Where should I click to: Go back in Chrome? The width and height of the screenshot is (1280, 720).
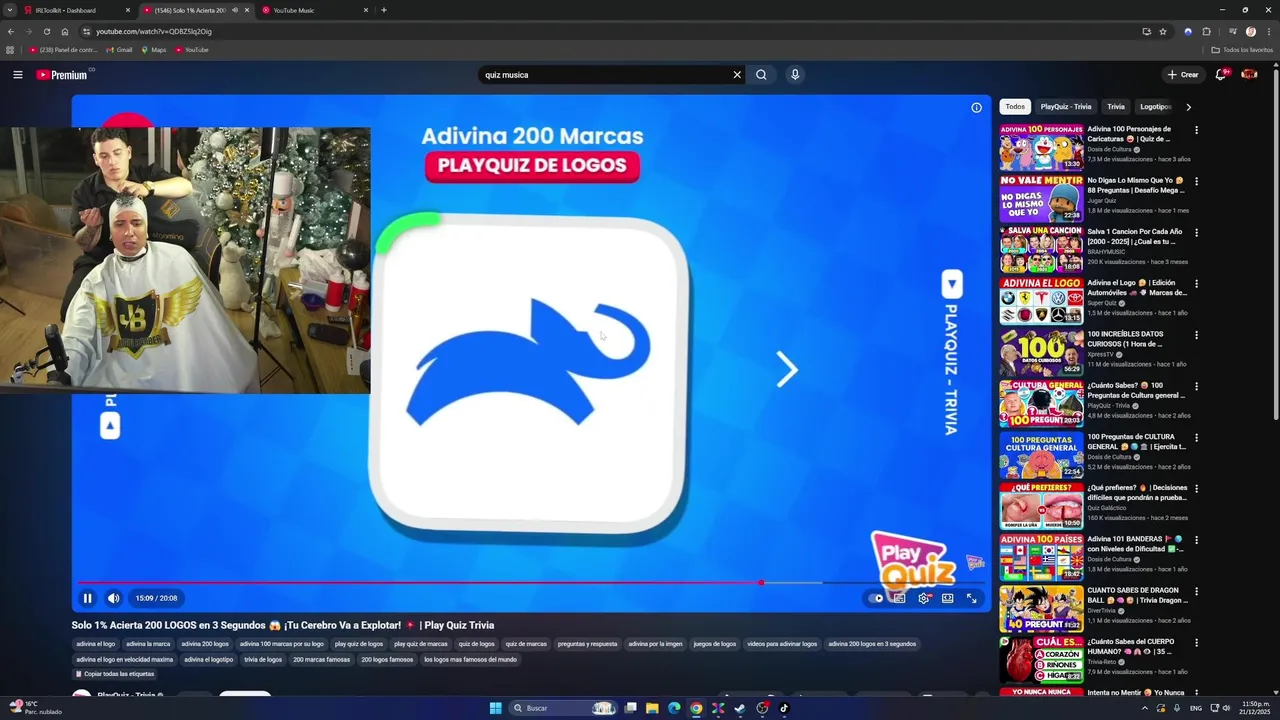pos(11,31)
